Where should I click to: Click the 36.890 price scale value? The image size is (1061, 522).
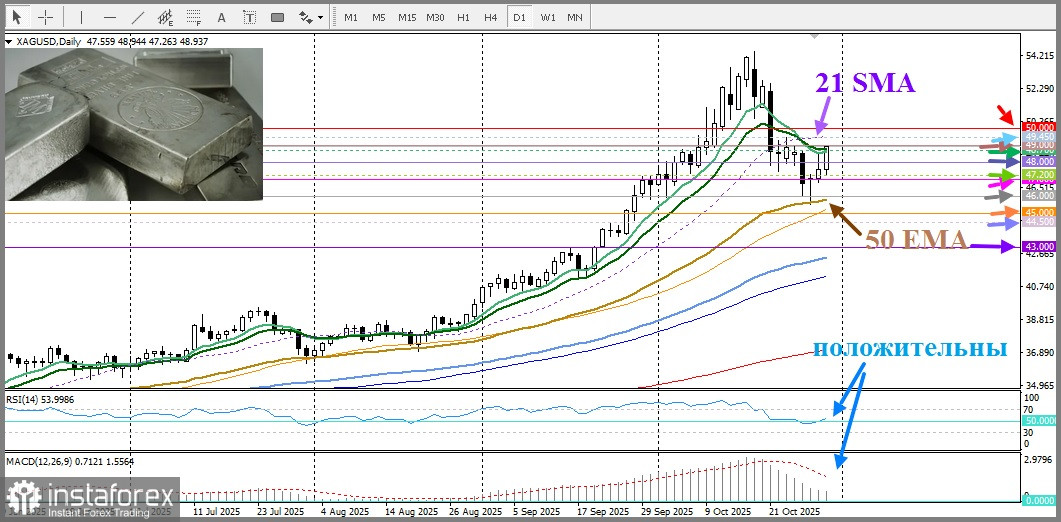click(x=1040, y=353)
